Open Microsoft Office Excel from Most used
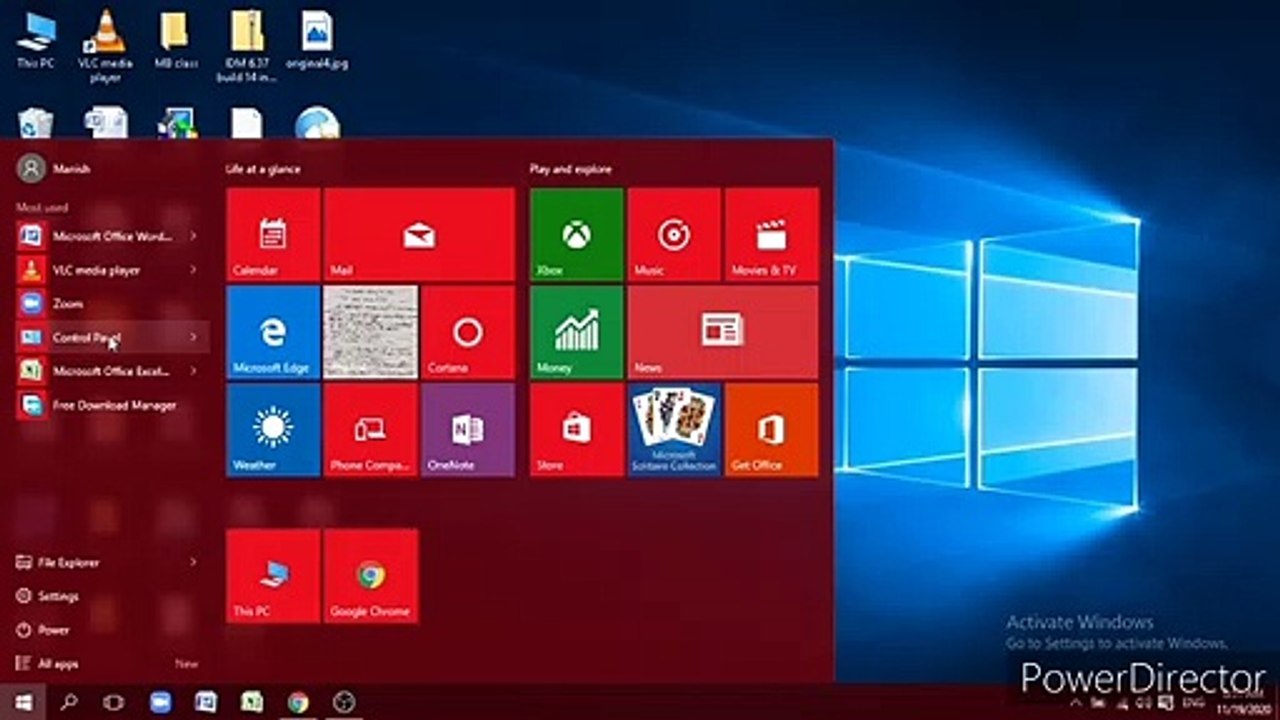Image resolution: width=1280 pixels, height=720 pixels. pyautogui.click(x=111, y=371)
